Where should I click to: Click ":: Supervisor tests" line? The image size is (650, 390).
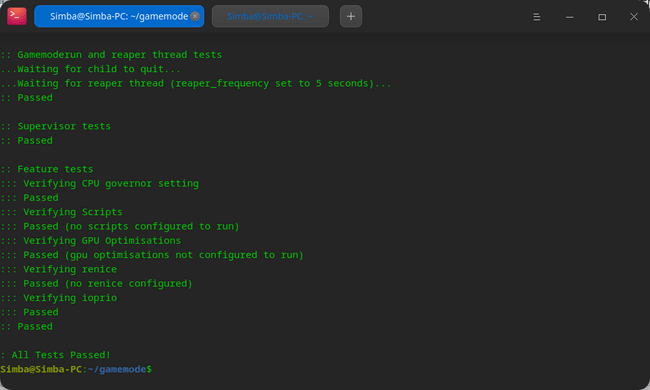[x=56, y=126]
